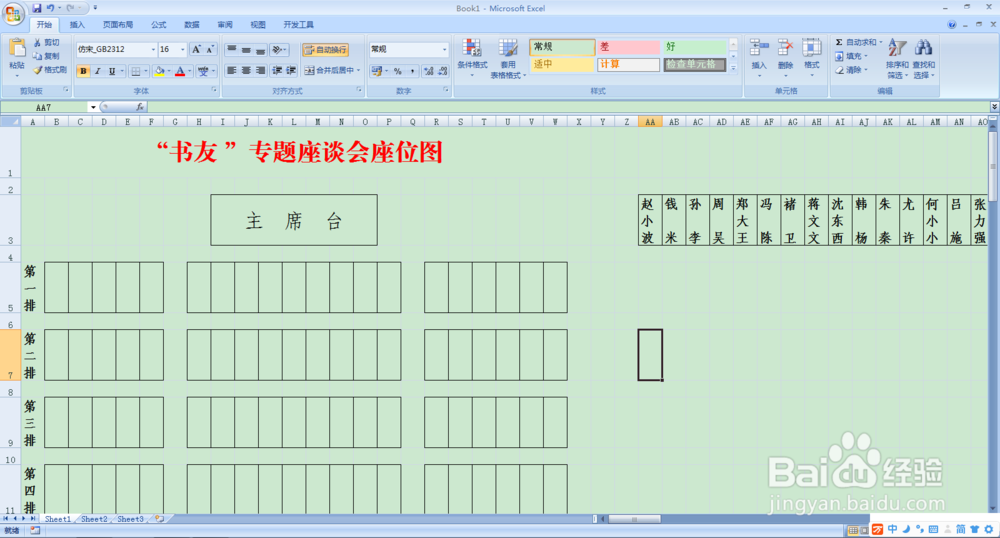Apply the 好 (Good) cell style

point(694,47)
